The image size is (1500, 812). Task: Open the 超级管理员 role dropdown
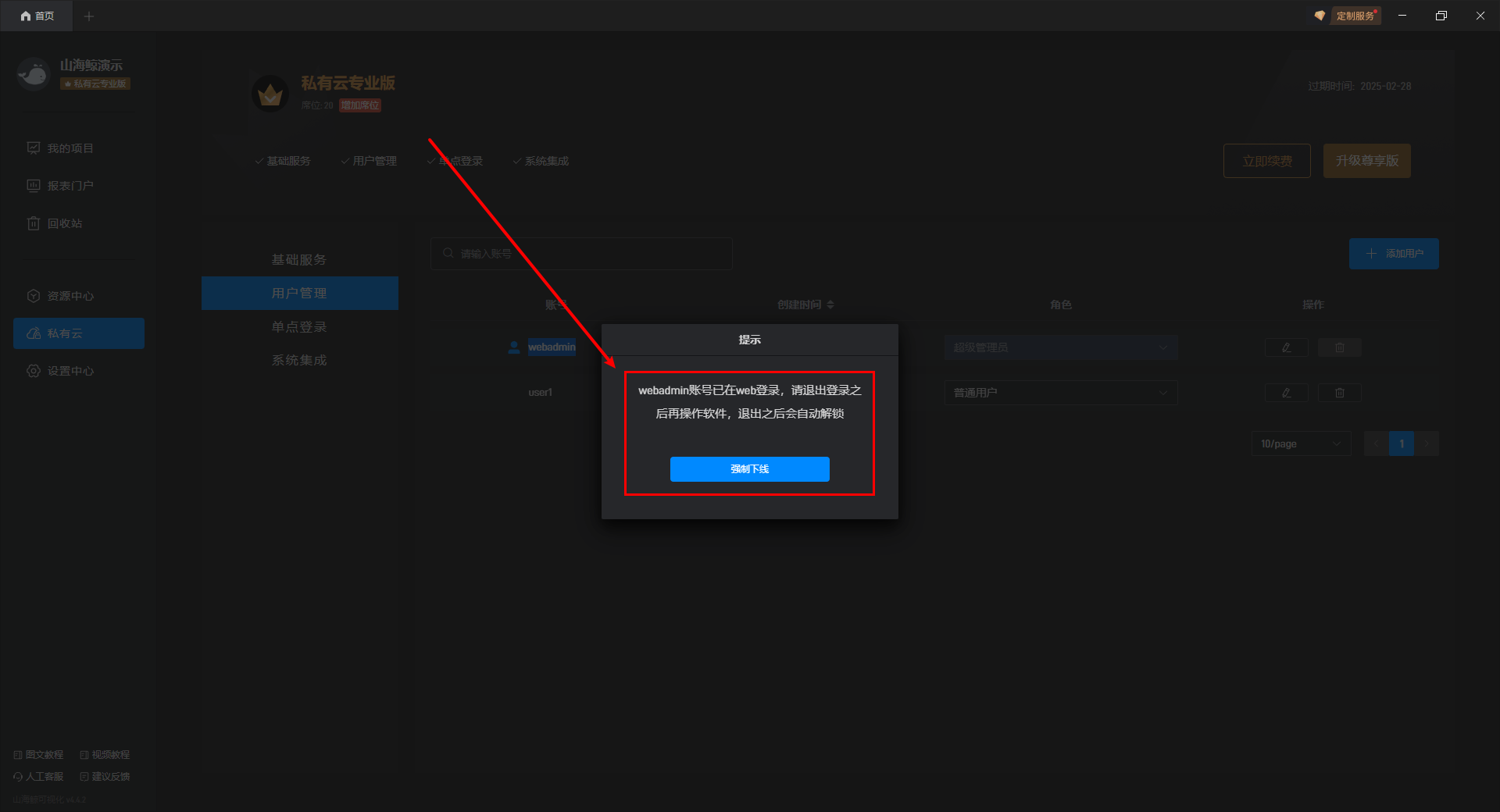pyautogui.click(x=1061, y=347)
